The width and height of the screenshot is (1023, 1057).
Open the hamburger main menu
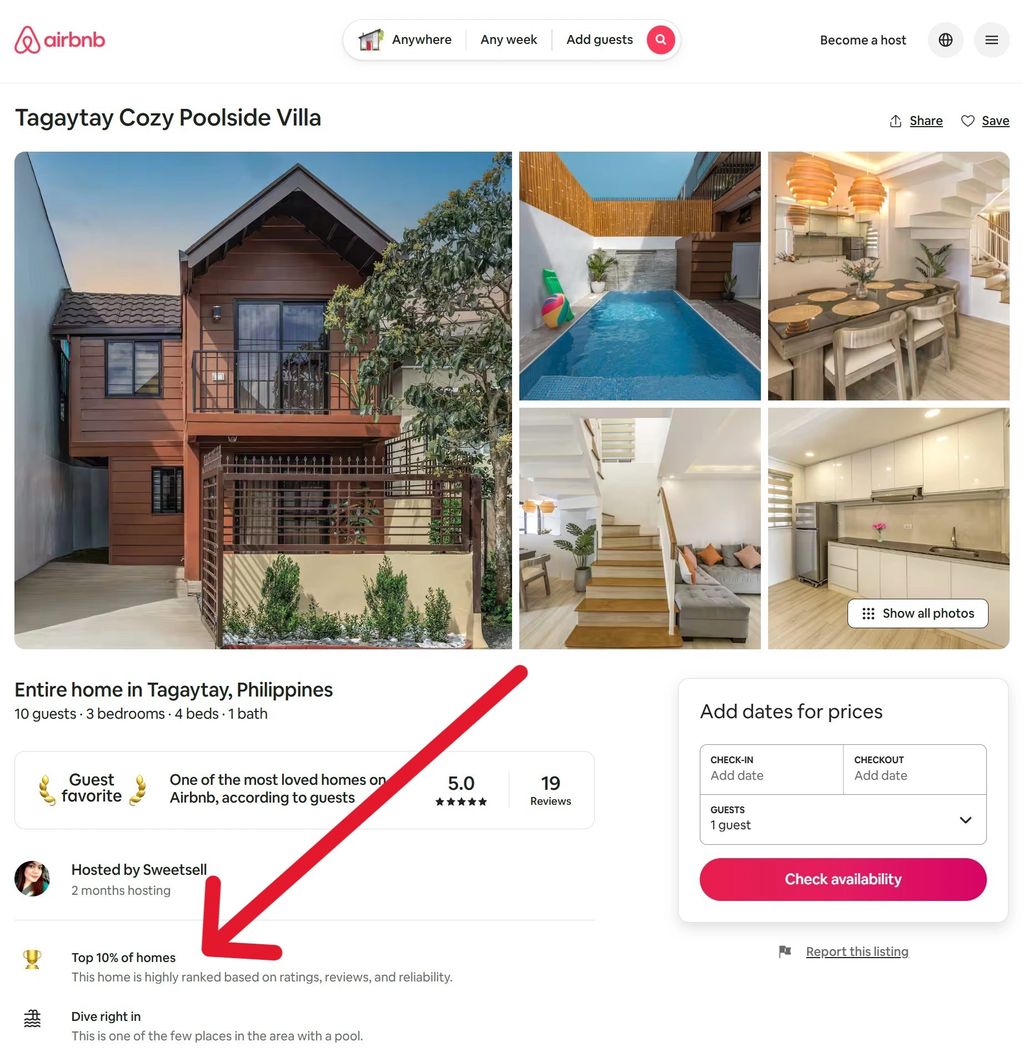point(991,40)
